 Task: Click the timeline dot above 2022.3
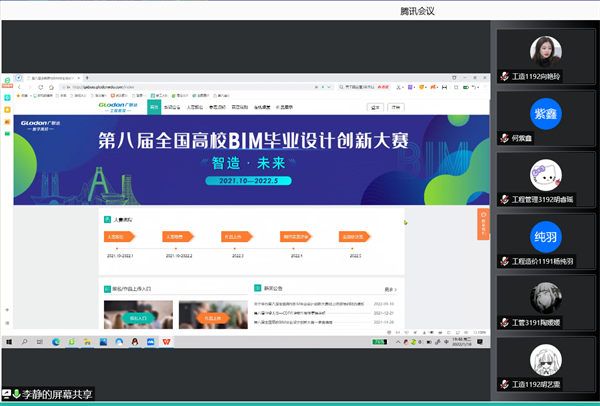point(235,249)
